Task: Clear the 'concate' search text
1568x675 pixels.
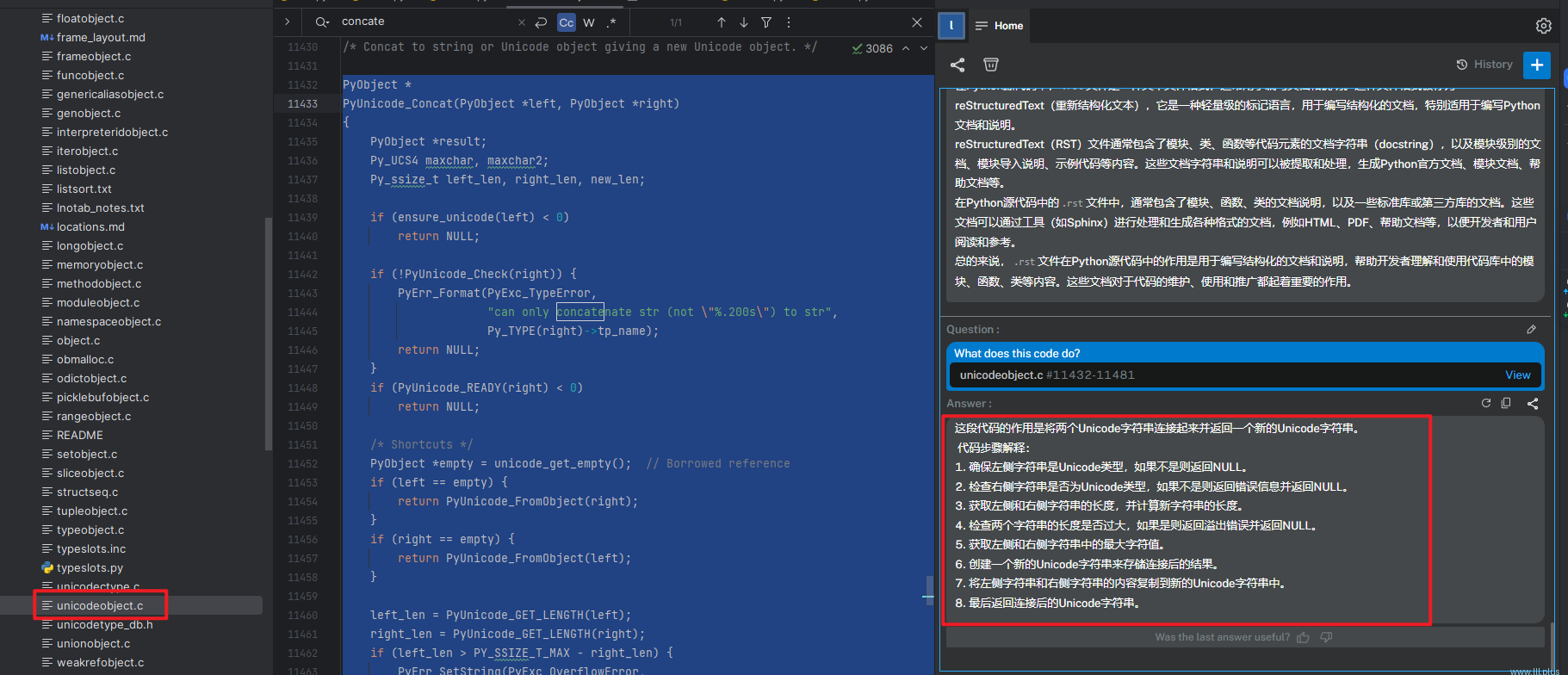Action: (522, 22)
